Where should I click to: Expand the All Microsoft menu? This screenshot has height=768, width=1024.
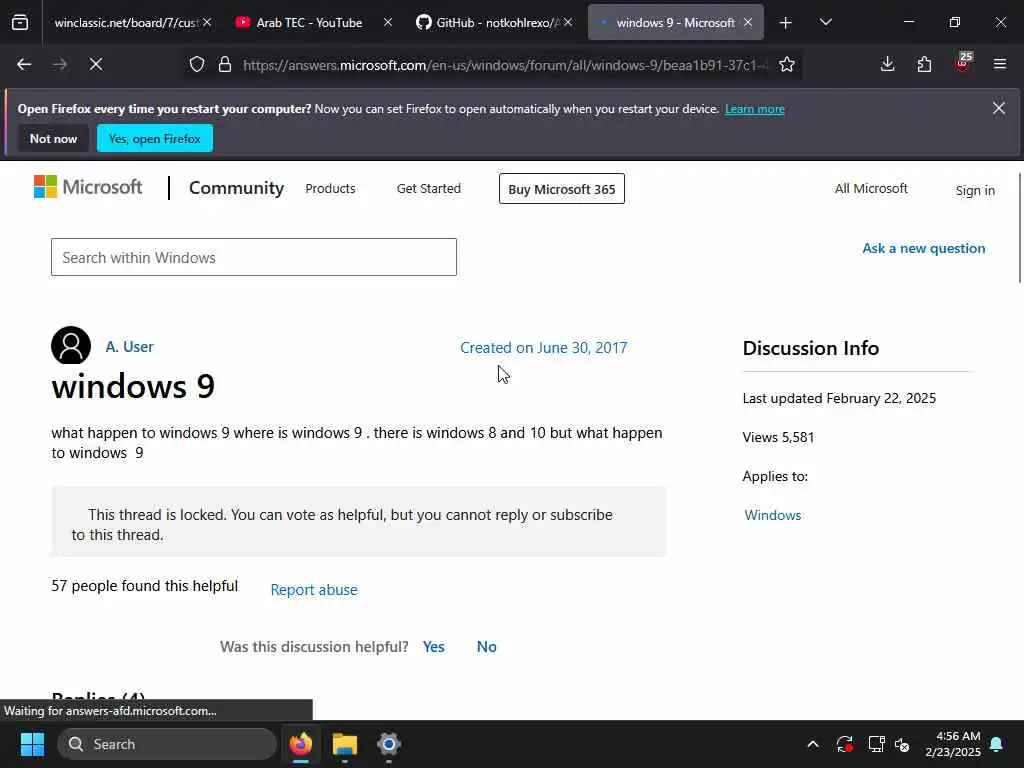871,189
